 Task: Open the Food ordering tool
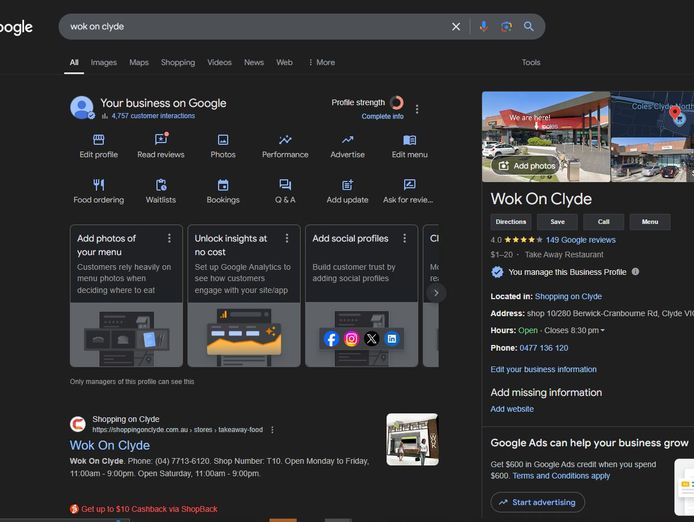[99, 191]
